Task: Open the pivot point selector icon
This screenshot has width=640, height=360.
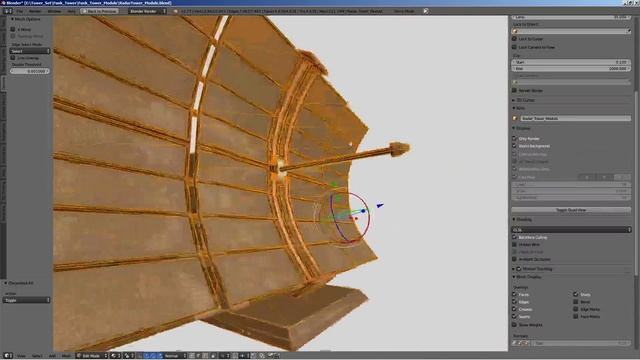Action: (129, 356)
